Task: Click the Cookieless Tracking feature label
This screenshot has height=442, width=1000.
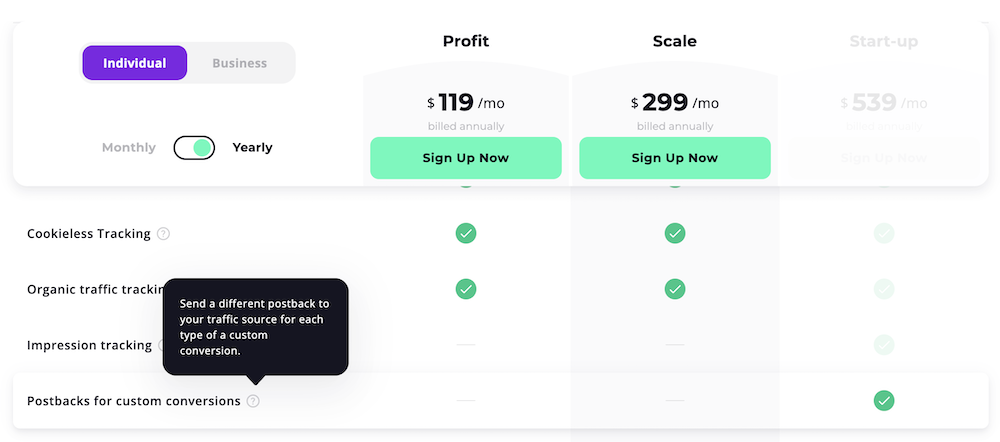Action: click(89, 234)
